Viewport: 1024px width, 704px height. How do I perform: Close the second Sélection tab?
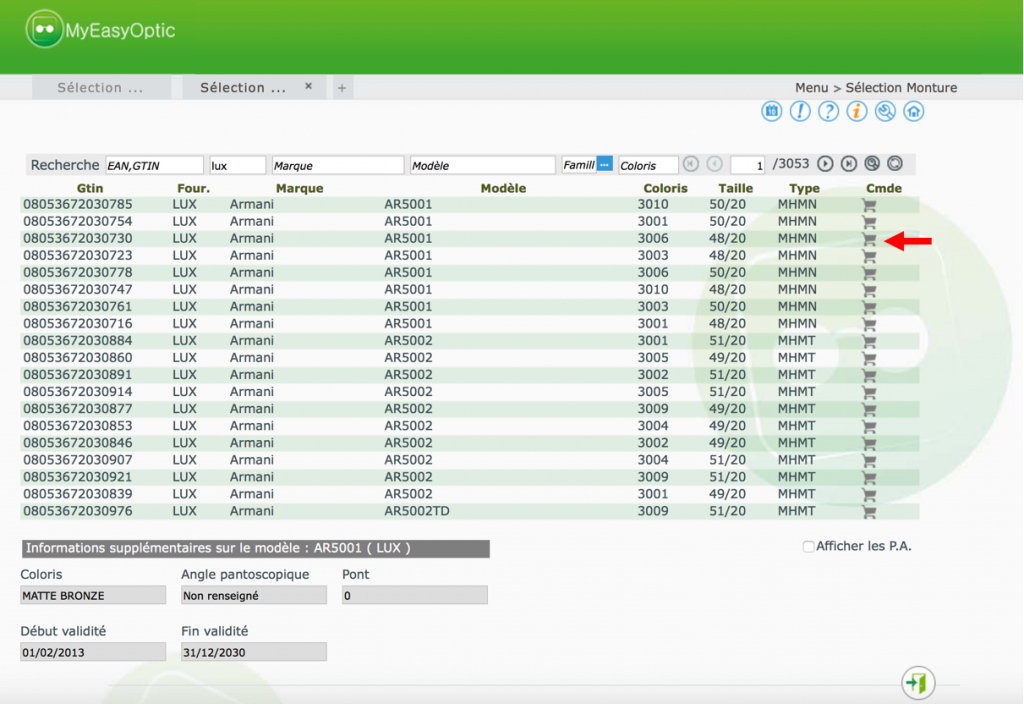pyautogui.click(x=308, y=86)
